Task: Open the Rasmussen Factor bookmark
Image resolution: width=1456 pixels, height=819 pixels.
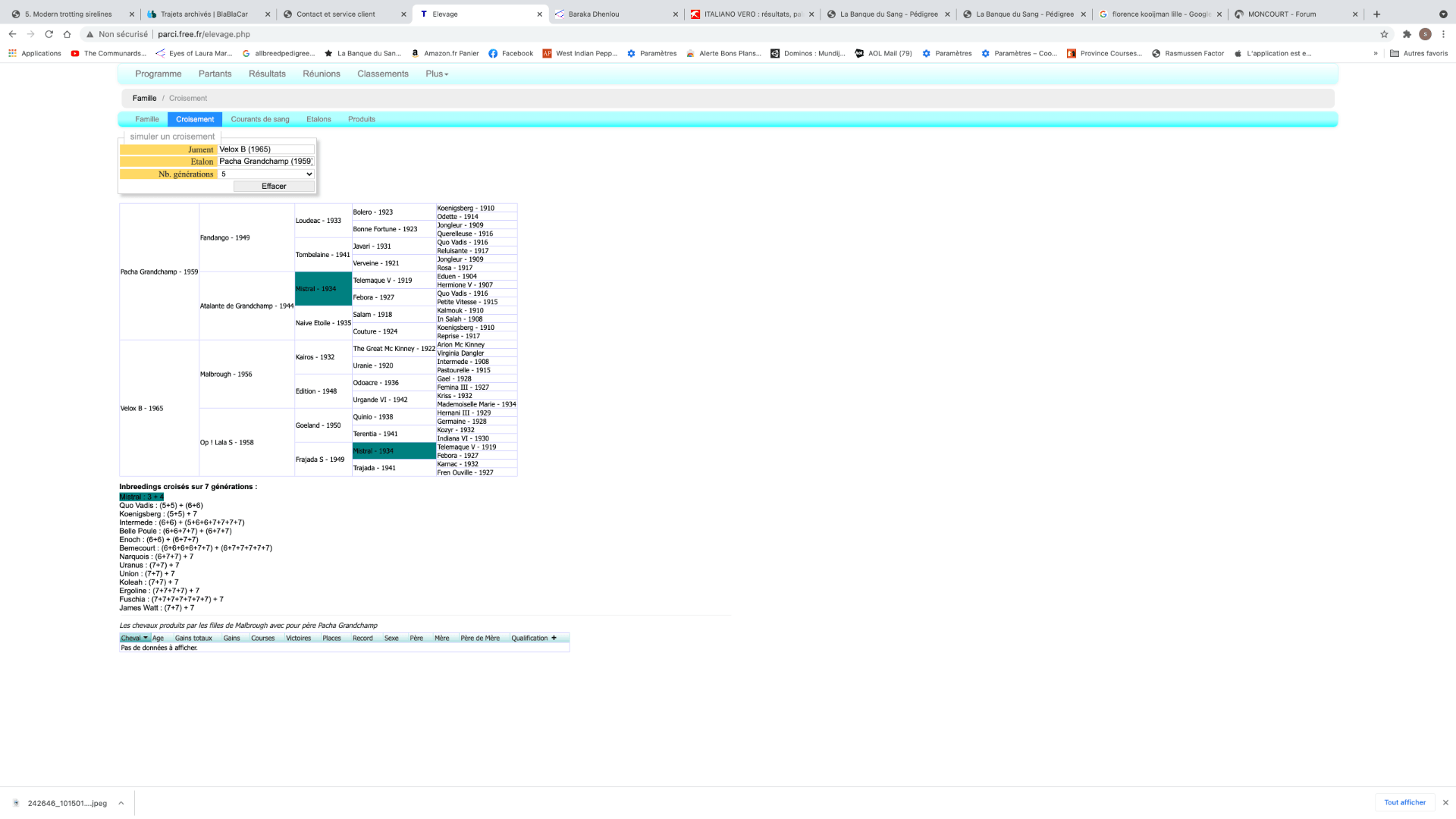Action: 1188,54
